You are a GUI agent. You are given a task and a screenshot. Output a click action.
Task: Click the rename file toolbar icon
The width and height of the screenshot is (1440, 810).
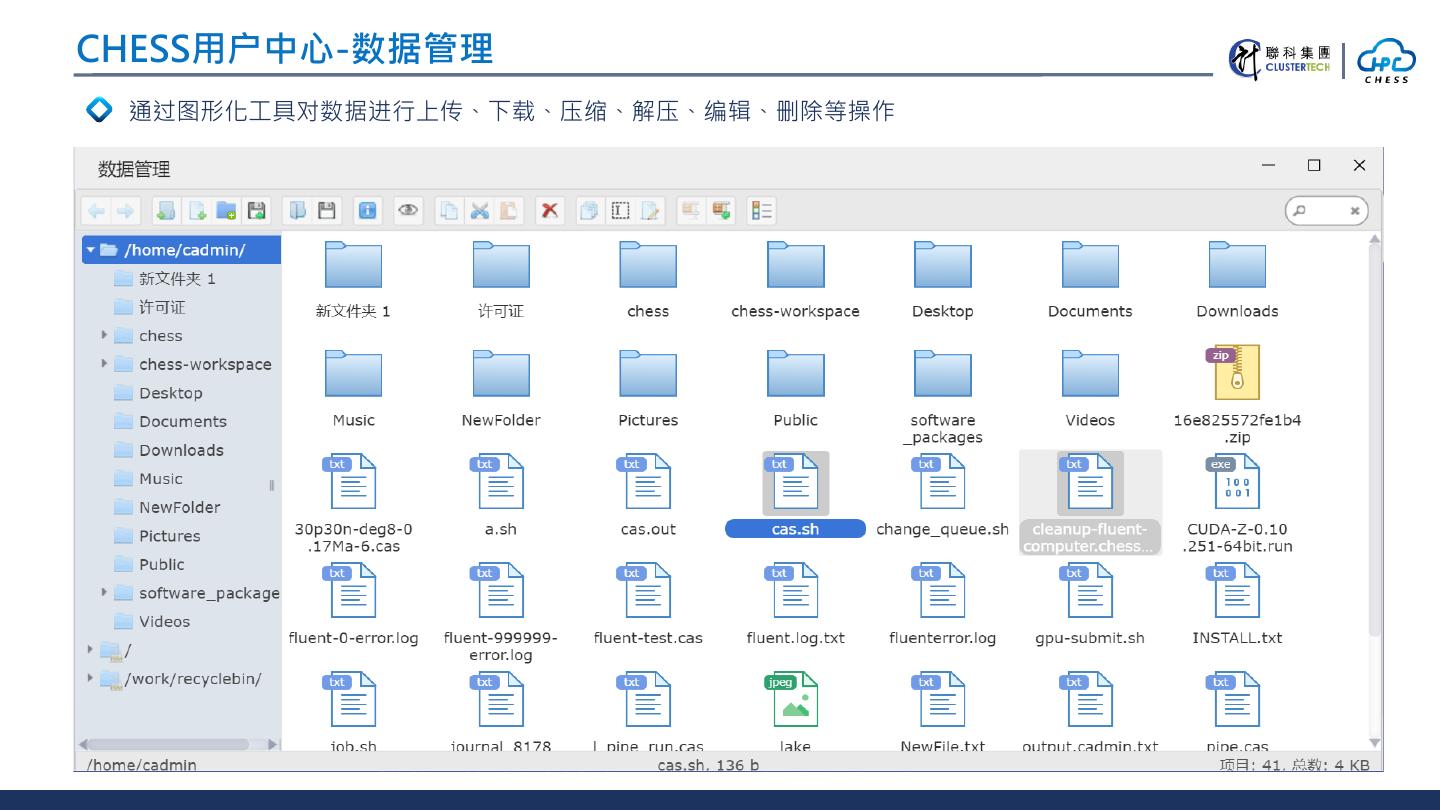(x=651, y=211)
